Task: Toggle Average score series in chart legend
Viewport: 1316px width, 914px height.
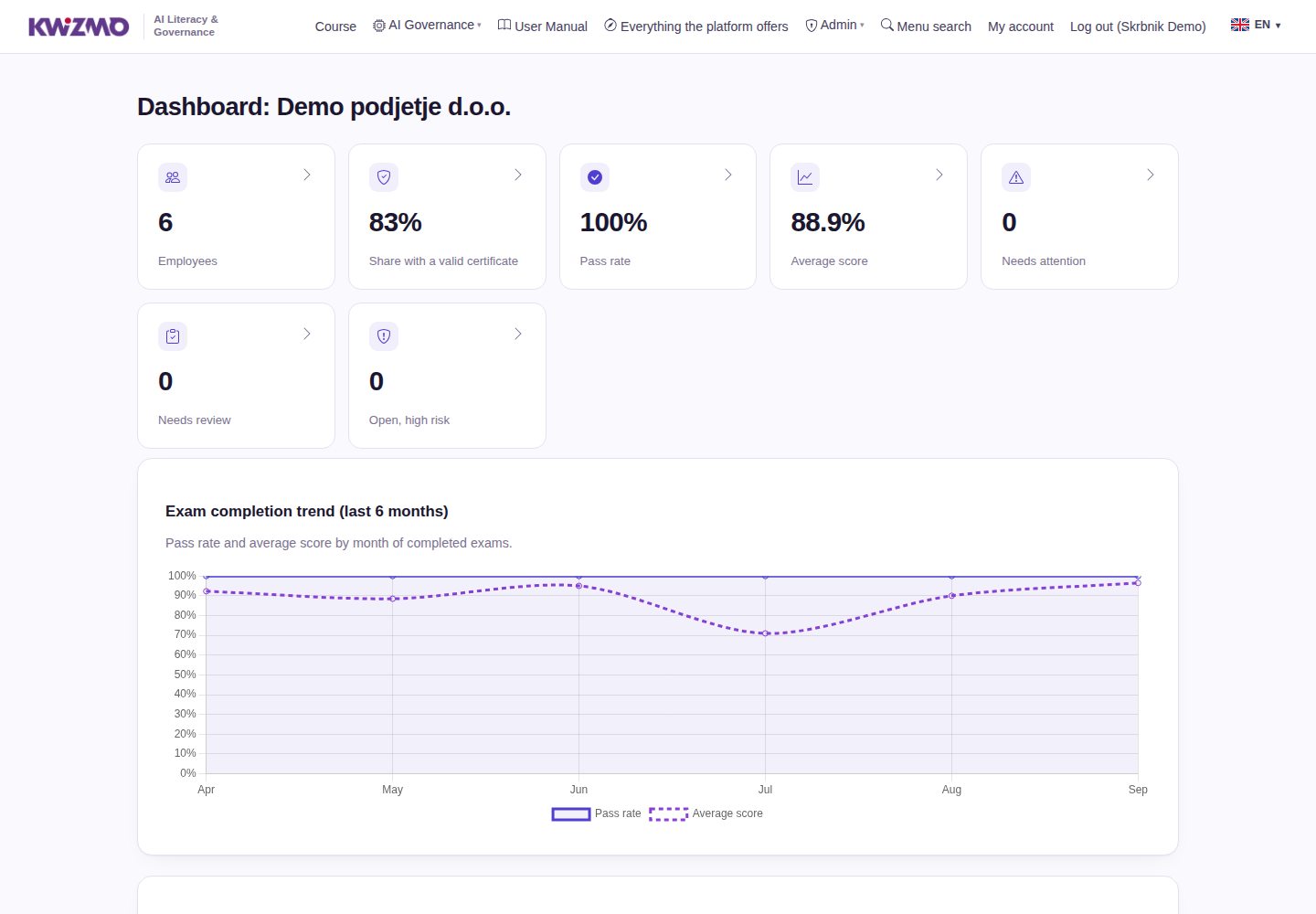Action: (706, 813)
